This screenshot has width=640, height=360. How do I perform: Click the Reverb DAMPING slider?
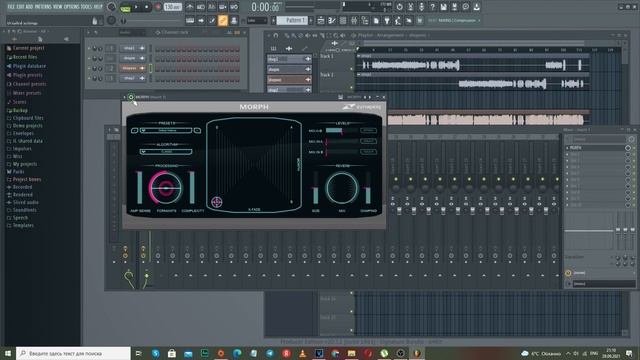pos(368,188)
